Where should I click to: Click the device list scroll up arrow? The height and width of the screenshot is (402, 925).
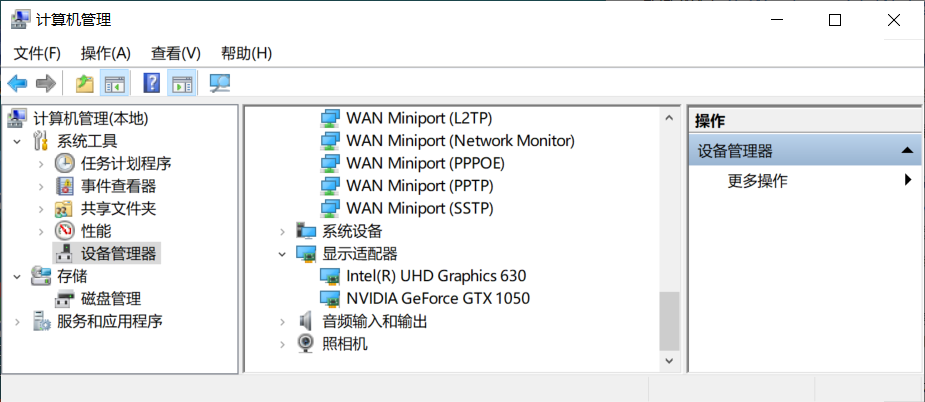click(x=669, y=118)
